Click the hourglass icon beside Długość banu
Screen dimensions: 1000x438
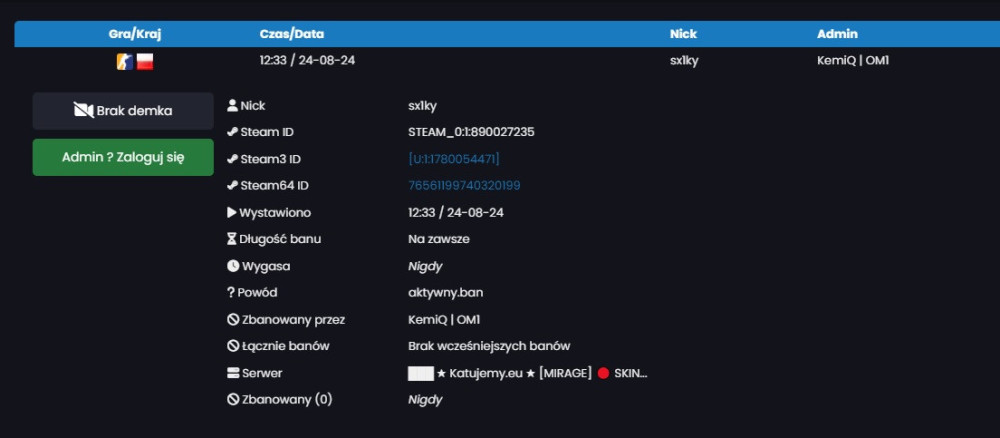(232, 239)
